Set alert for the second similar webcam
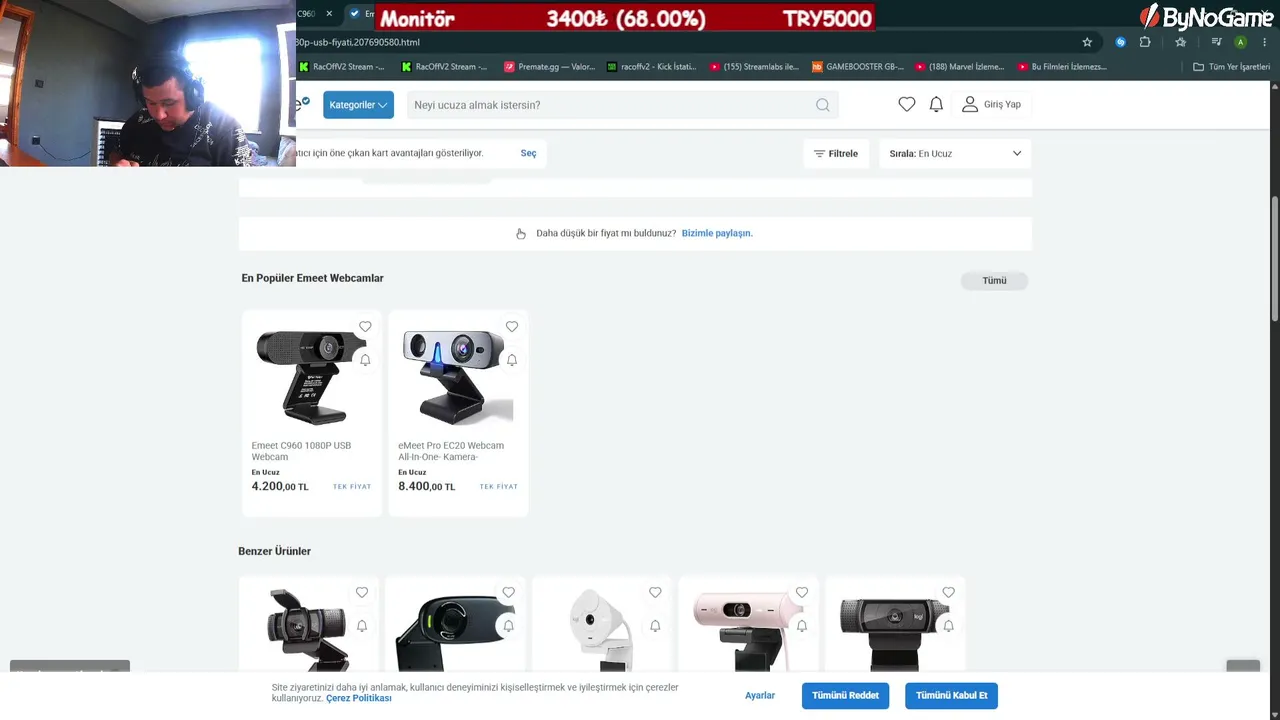The height and width of the screenshot is (720, 1280). (509, 626)
